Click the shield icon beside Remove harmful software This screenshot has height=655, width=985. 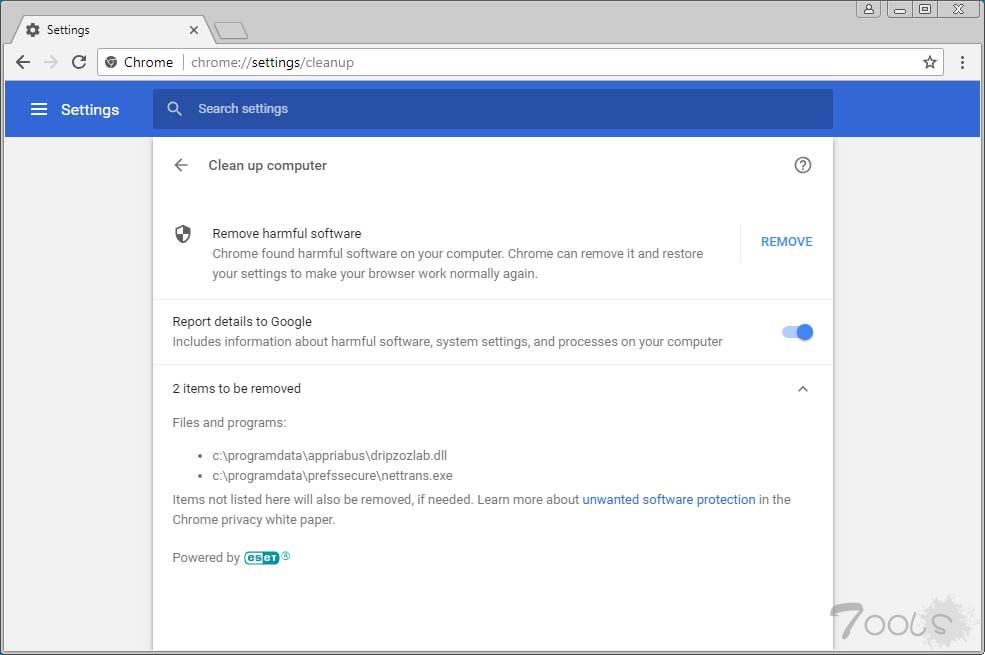183,234
